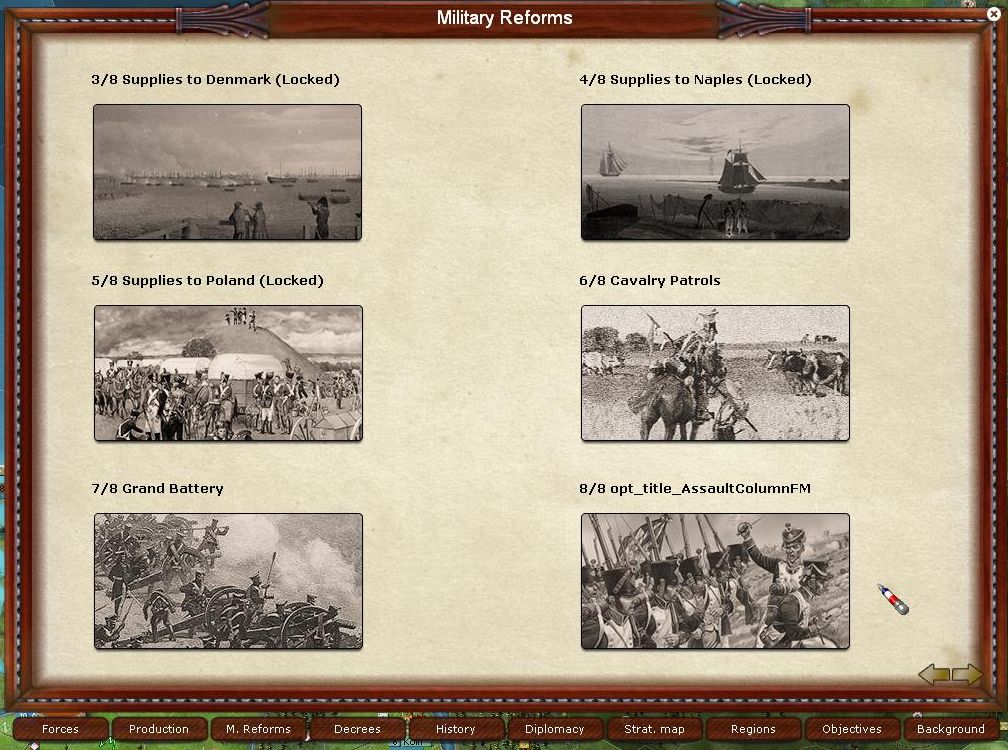
Task: Switch to the Production tab
Action: tap(159, 729)
